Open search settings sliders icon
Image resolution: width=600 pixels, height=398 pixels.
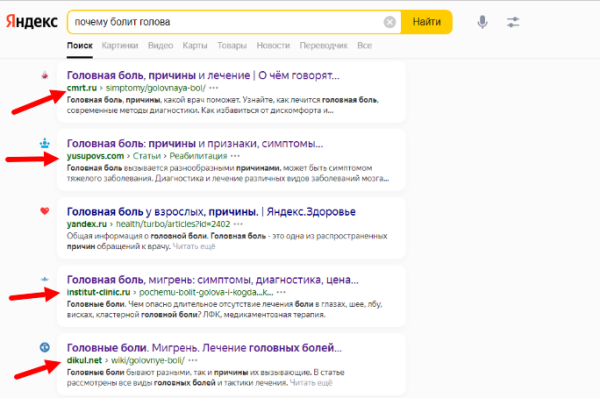[513, 22]
